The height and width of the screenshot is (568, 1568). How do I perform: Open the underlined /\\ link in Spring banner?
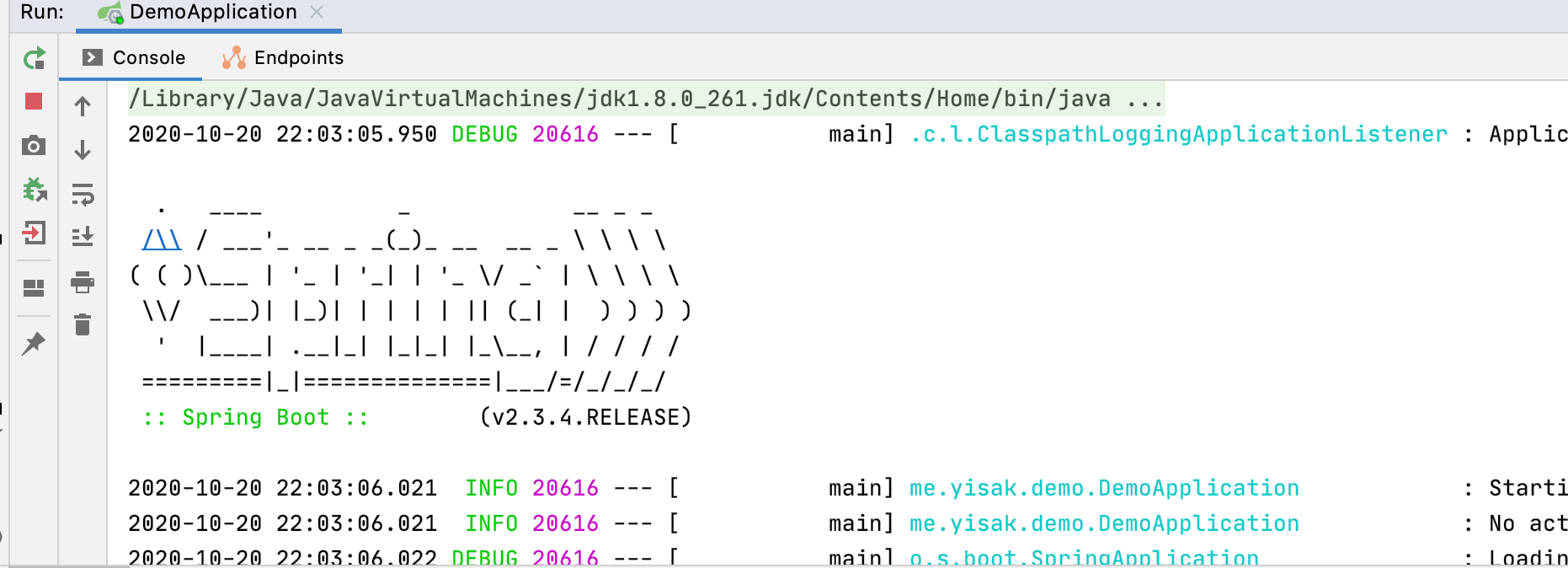(x=162, y=240)
